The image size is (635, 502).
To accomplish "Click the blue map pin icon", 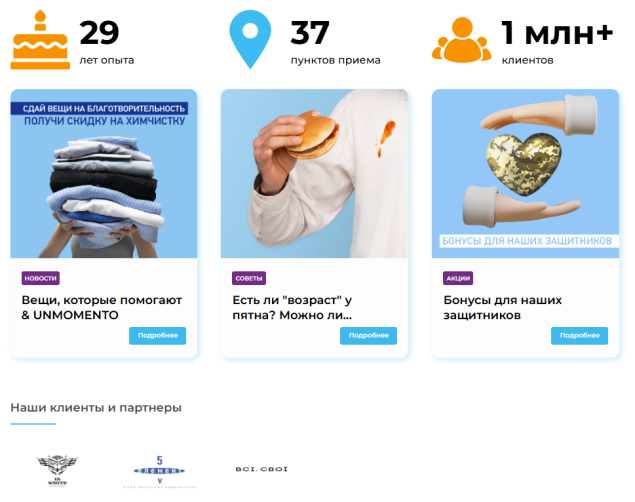I will pos(250,39).
